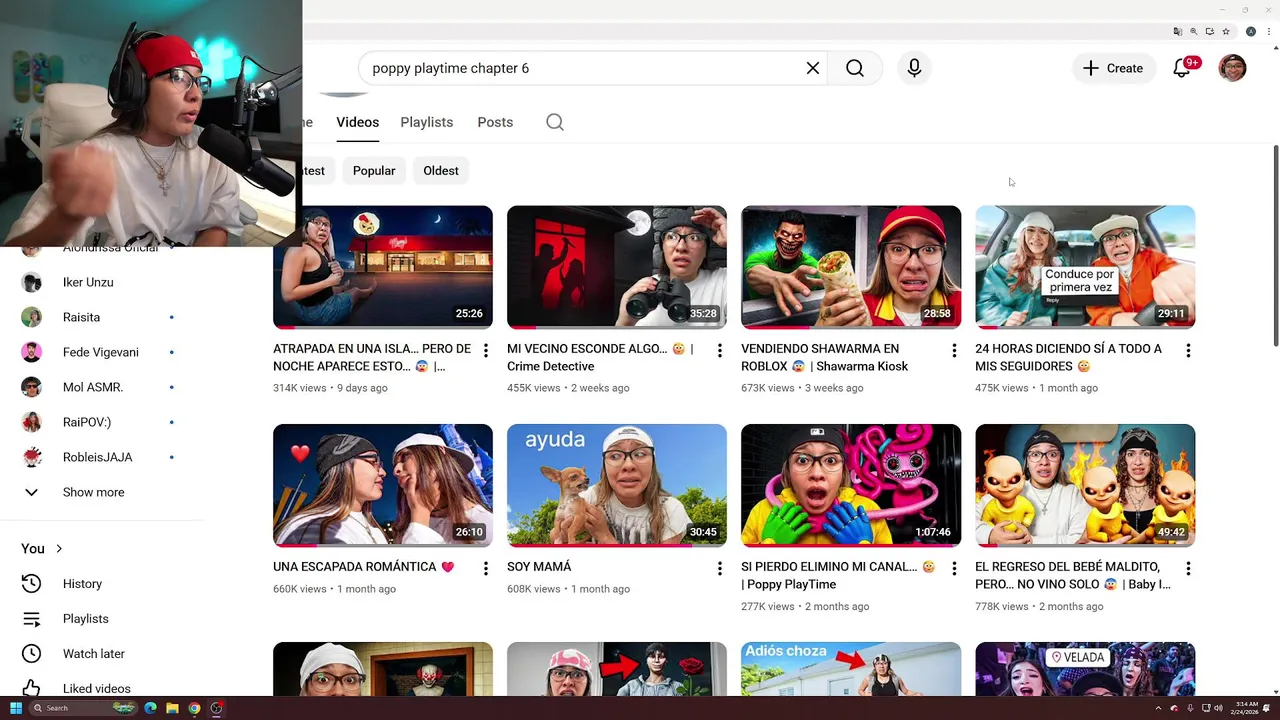Viewport: 1280px width, 720px height.
Task: Open Liked videos thumbs-up icon
Action: pos(32,688)
